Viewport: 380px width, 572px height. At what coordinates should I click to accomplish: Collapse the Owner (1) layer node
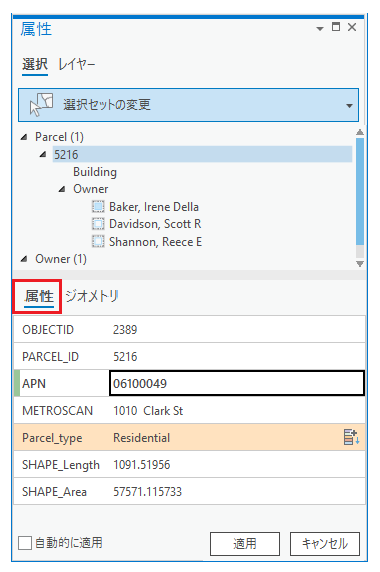tap(24, 259)
